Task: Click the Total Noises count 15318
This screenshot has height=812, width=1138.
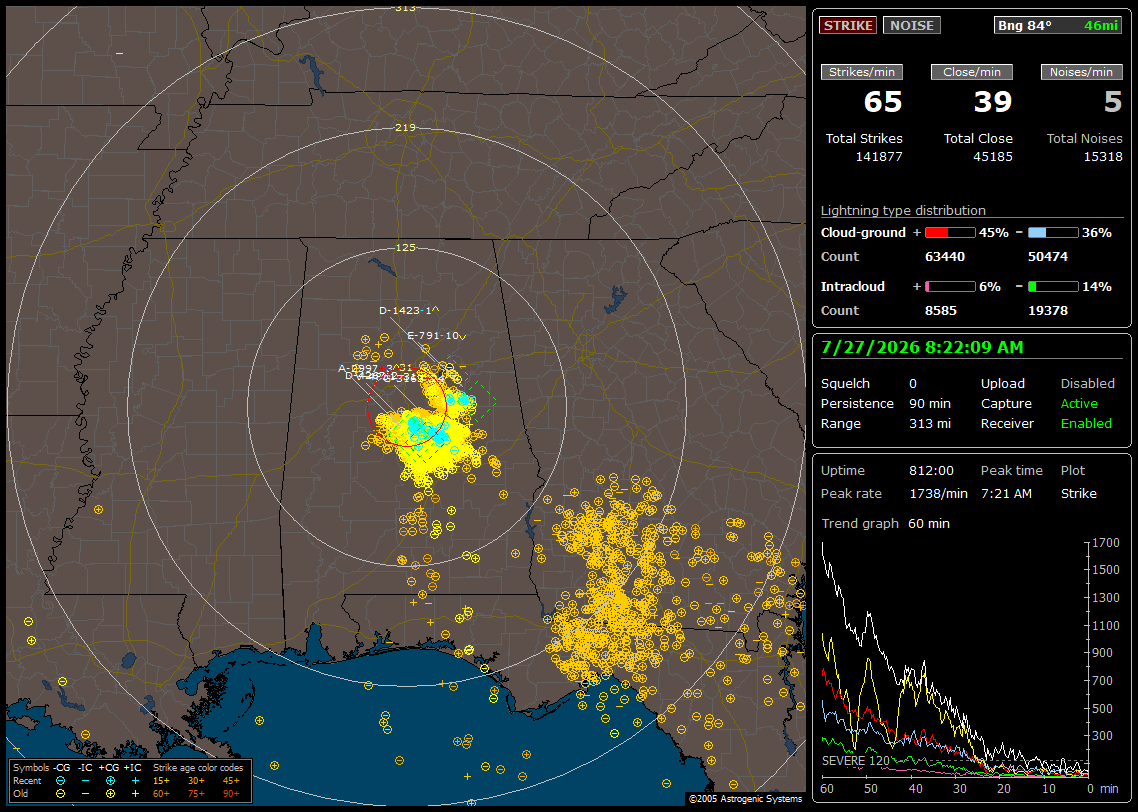Action: tap(1103, 157)
